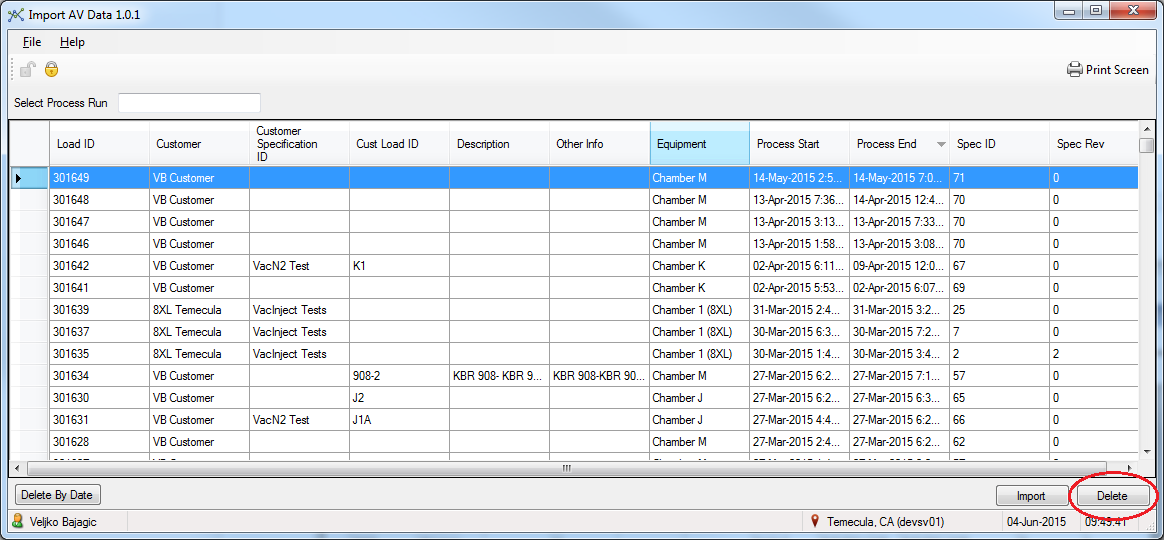This screenshot has height=540, width=1164.
Task: Click the vertical scrollbar up arrow
Action: coord(1146,129)
